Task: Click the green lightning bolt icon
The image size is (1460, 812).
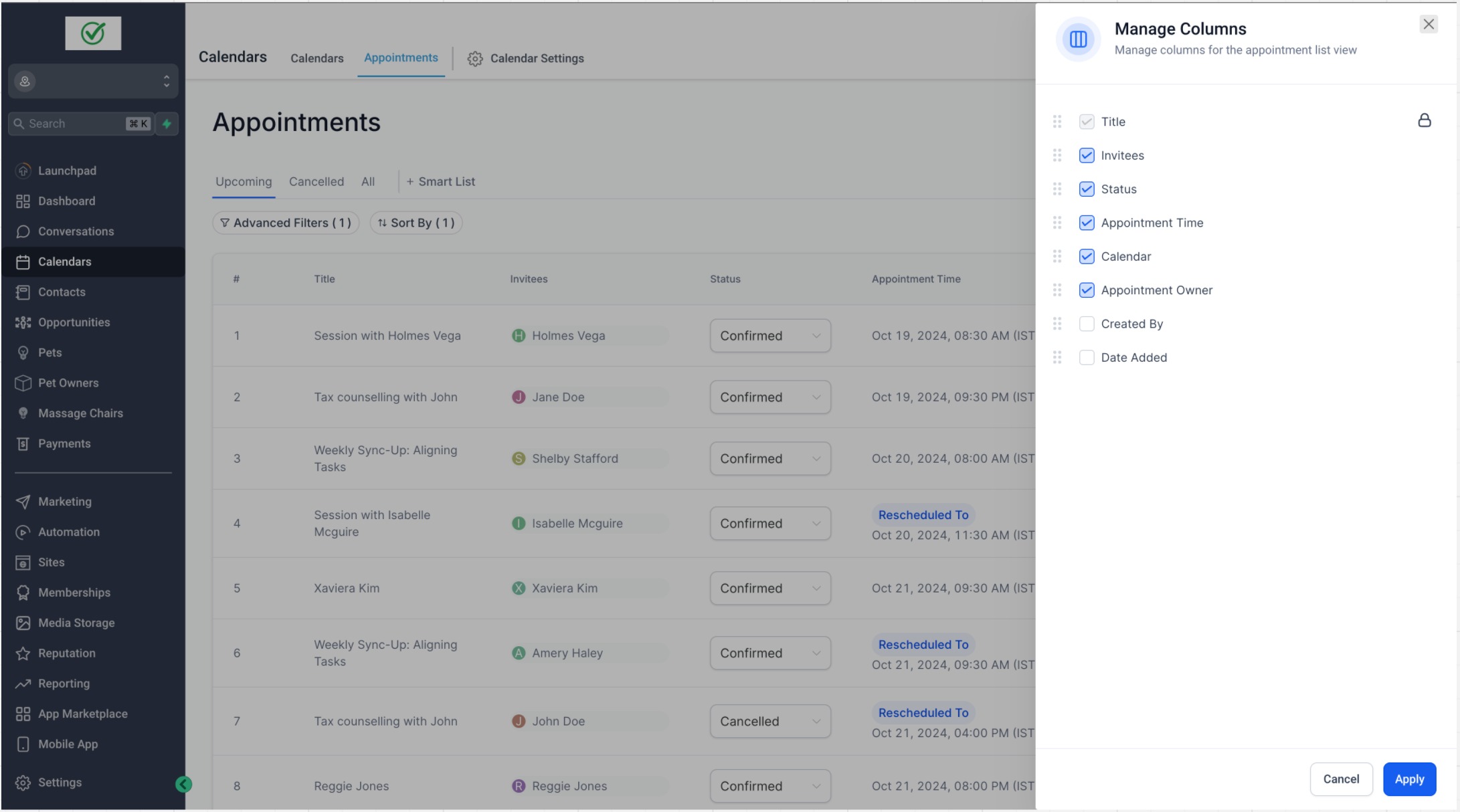Action: pyautogui.click(x=167, y=124)
